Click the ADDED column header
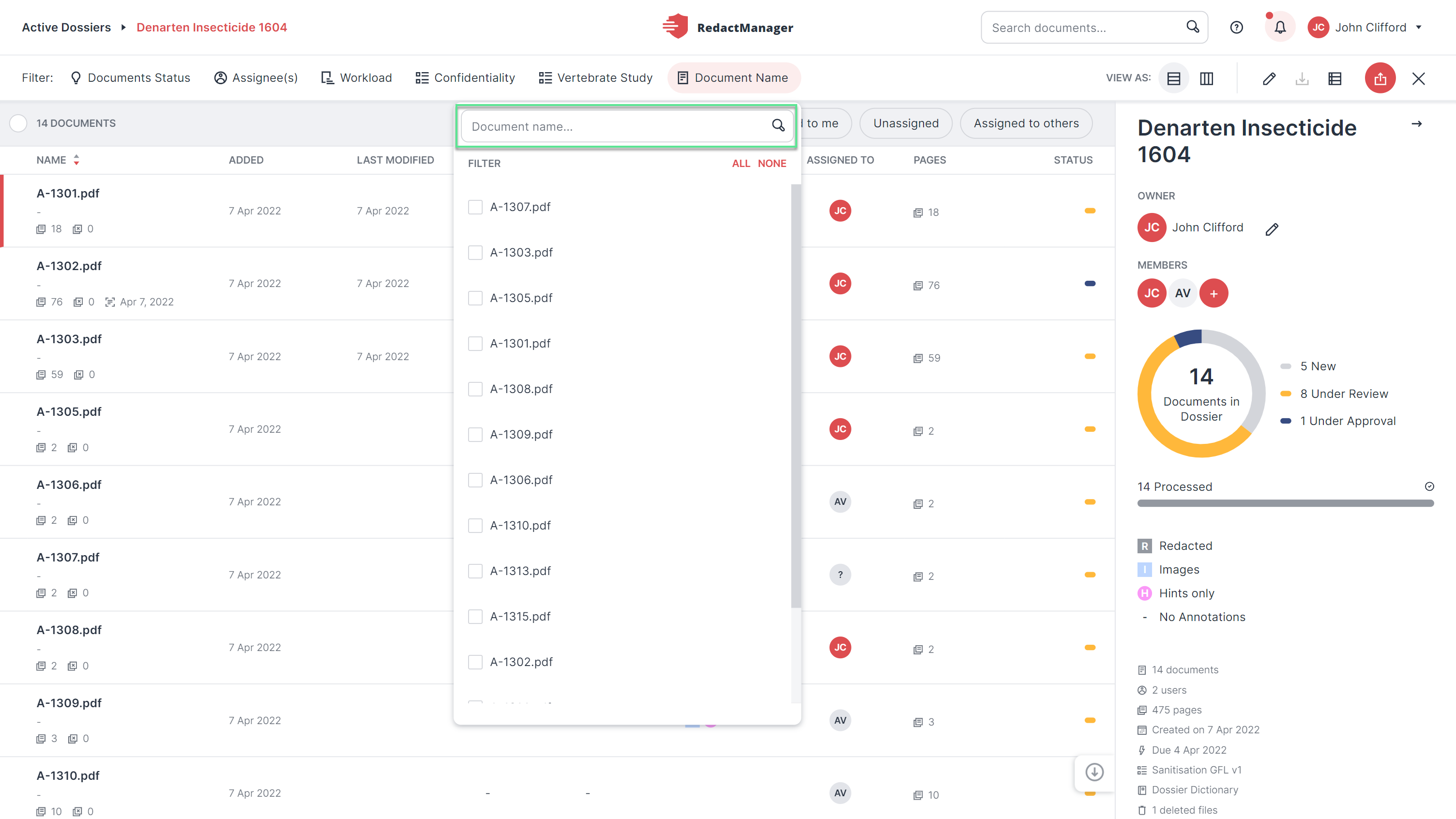1456x819 pixels. click(246, 160)
